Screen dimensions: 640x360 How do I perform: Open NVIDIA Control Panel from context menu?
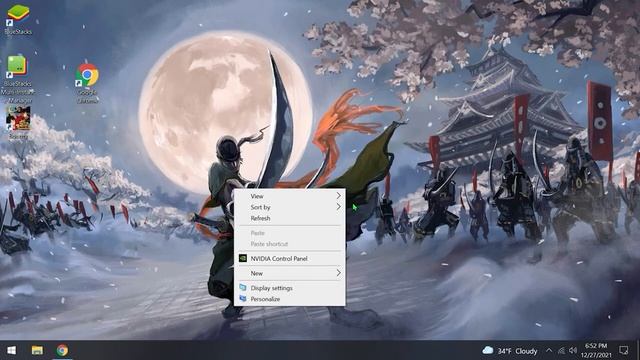point(290,258)
